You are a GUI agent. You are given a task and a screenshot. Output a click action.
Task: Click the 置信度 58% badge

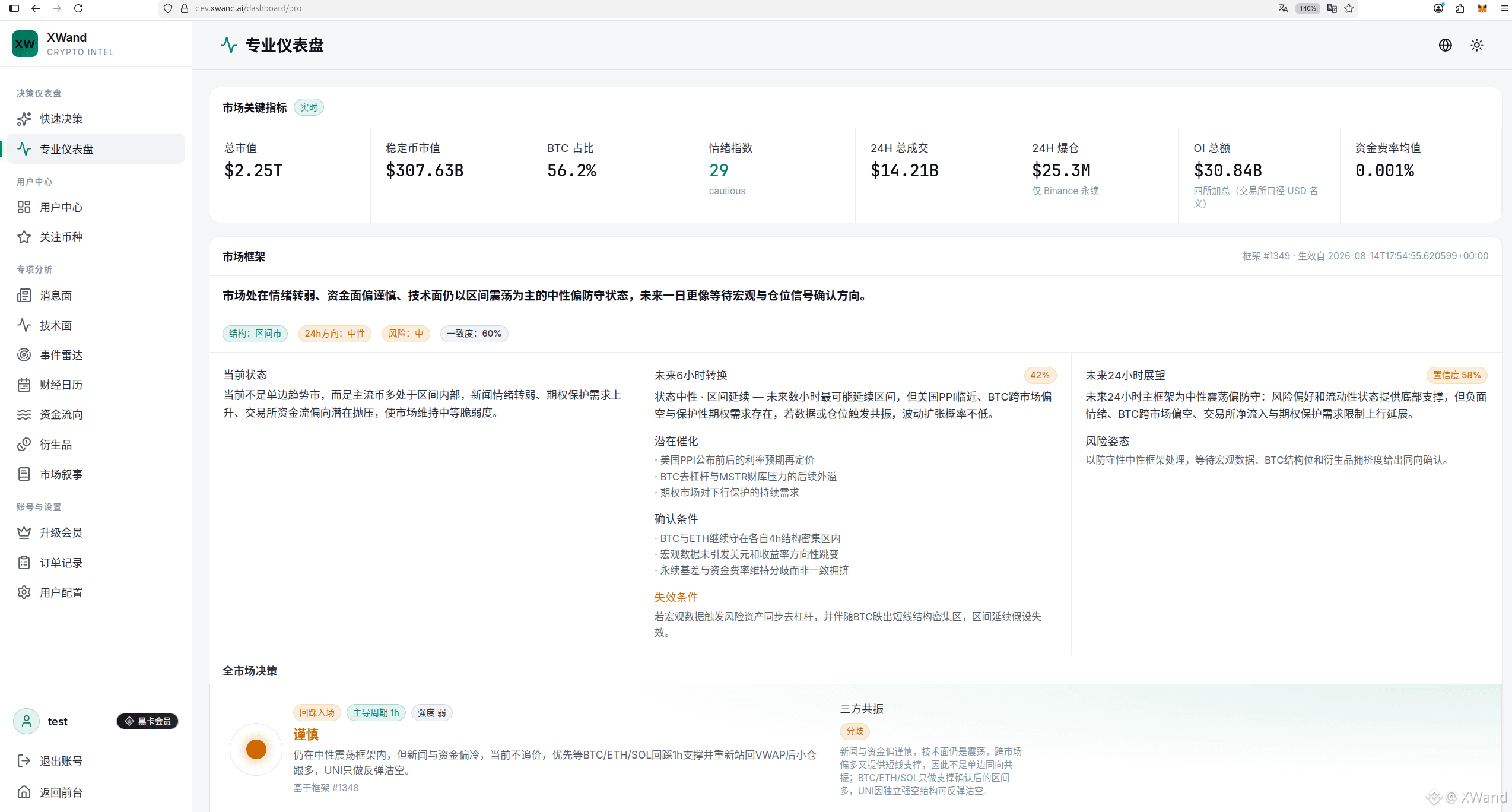pos(1457,375)
